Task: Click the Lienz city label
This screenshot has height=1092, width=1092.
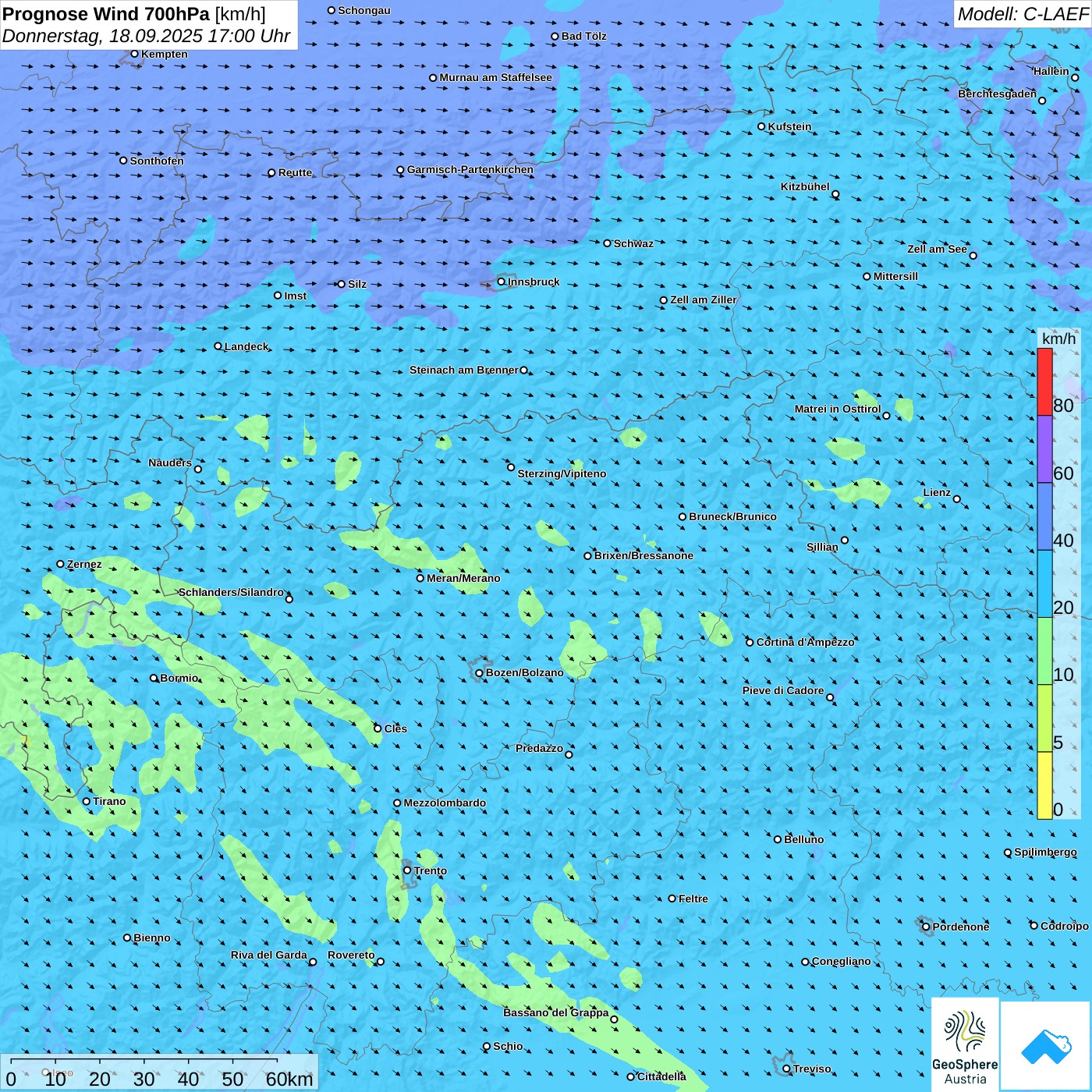Action: (x=937, y=492)
